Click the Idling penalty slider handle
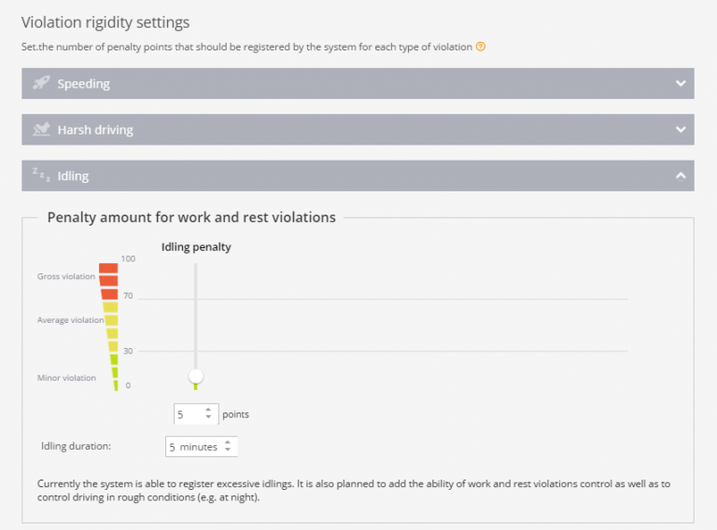717x530 pixels. (x=196, y=376)
